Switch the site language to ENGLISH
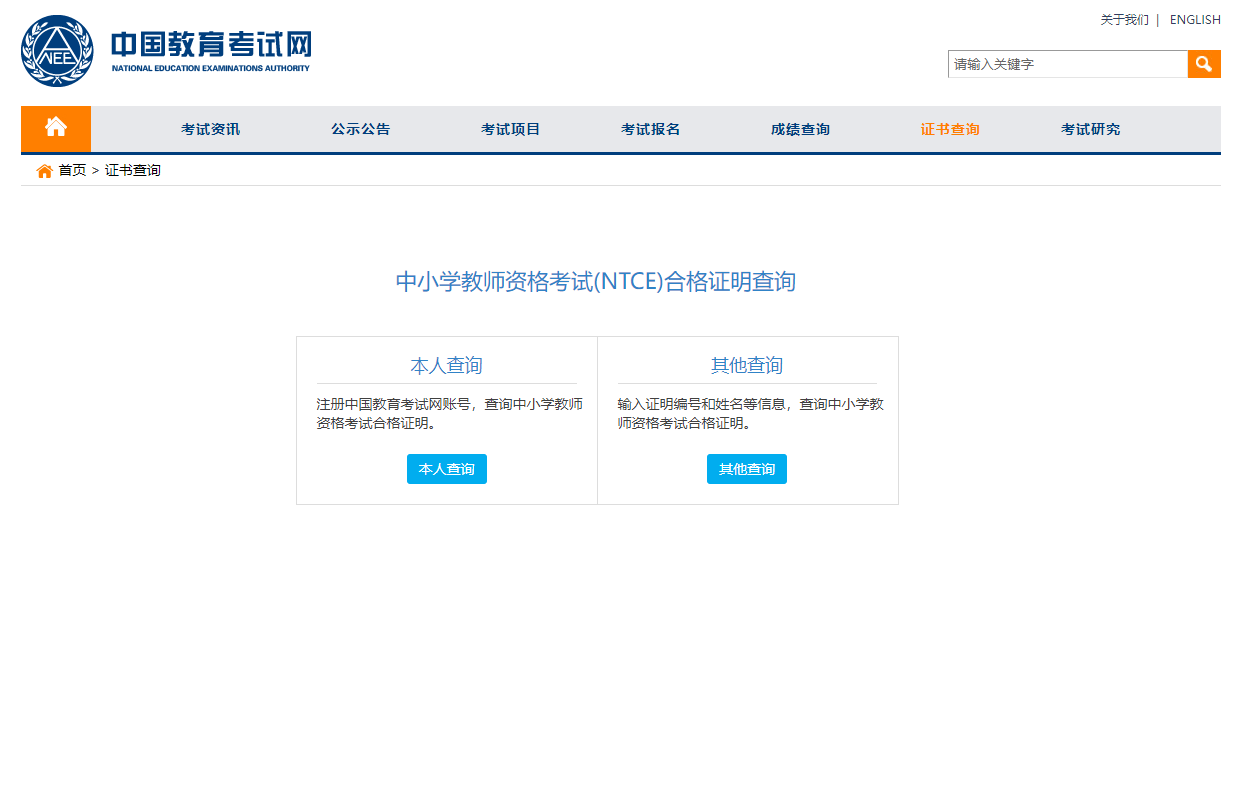This screenshot has height=786, width=1241. coord(1195,20)
